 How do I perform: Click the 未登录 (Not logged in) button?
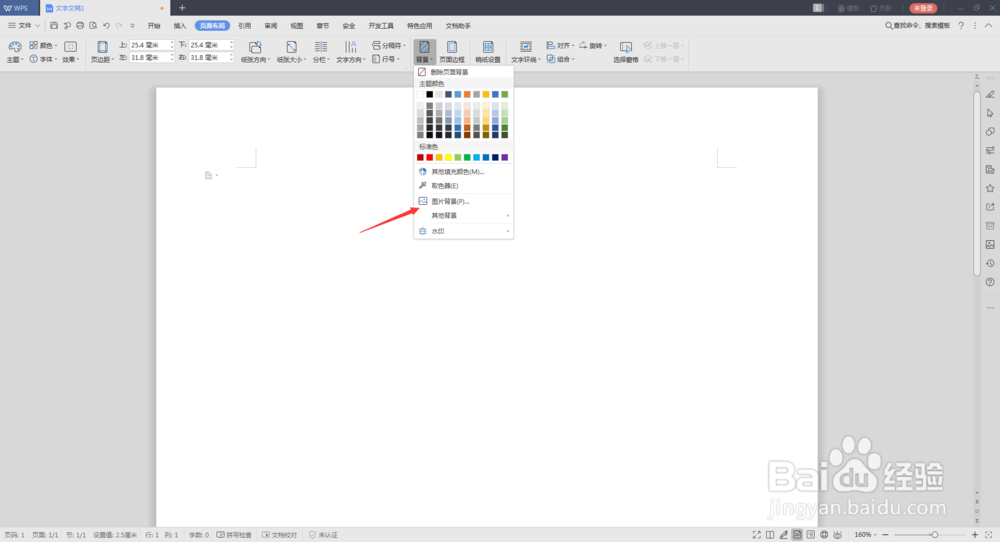pyautogui.click(x=923, y=8)
